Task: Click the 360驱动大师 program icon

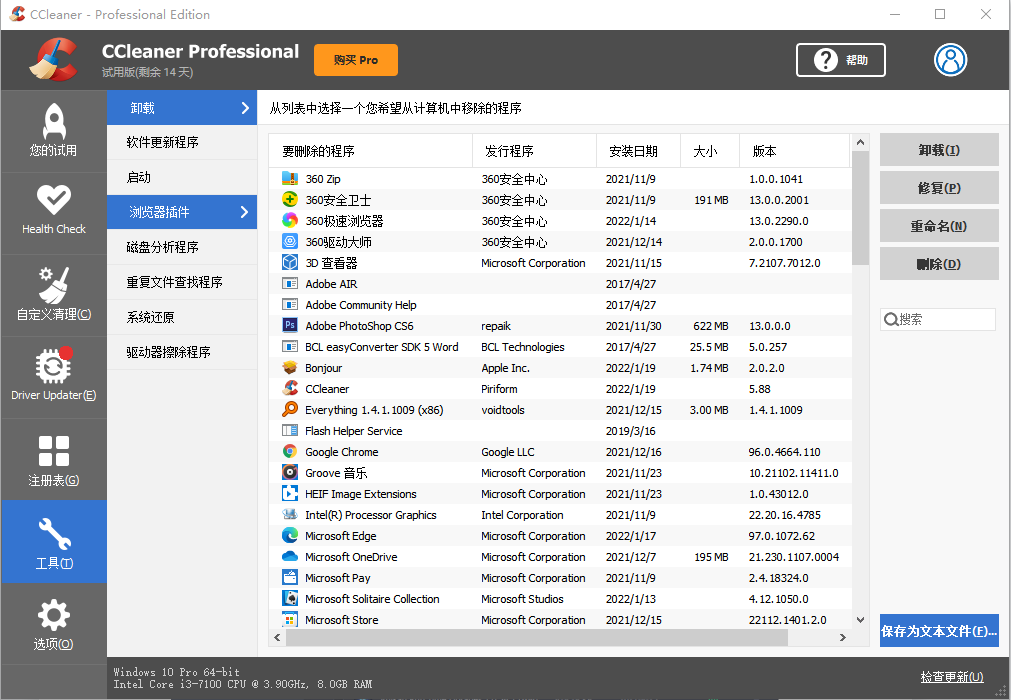Action: tap(290, 242)
